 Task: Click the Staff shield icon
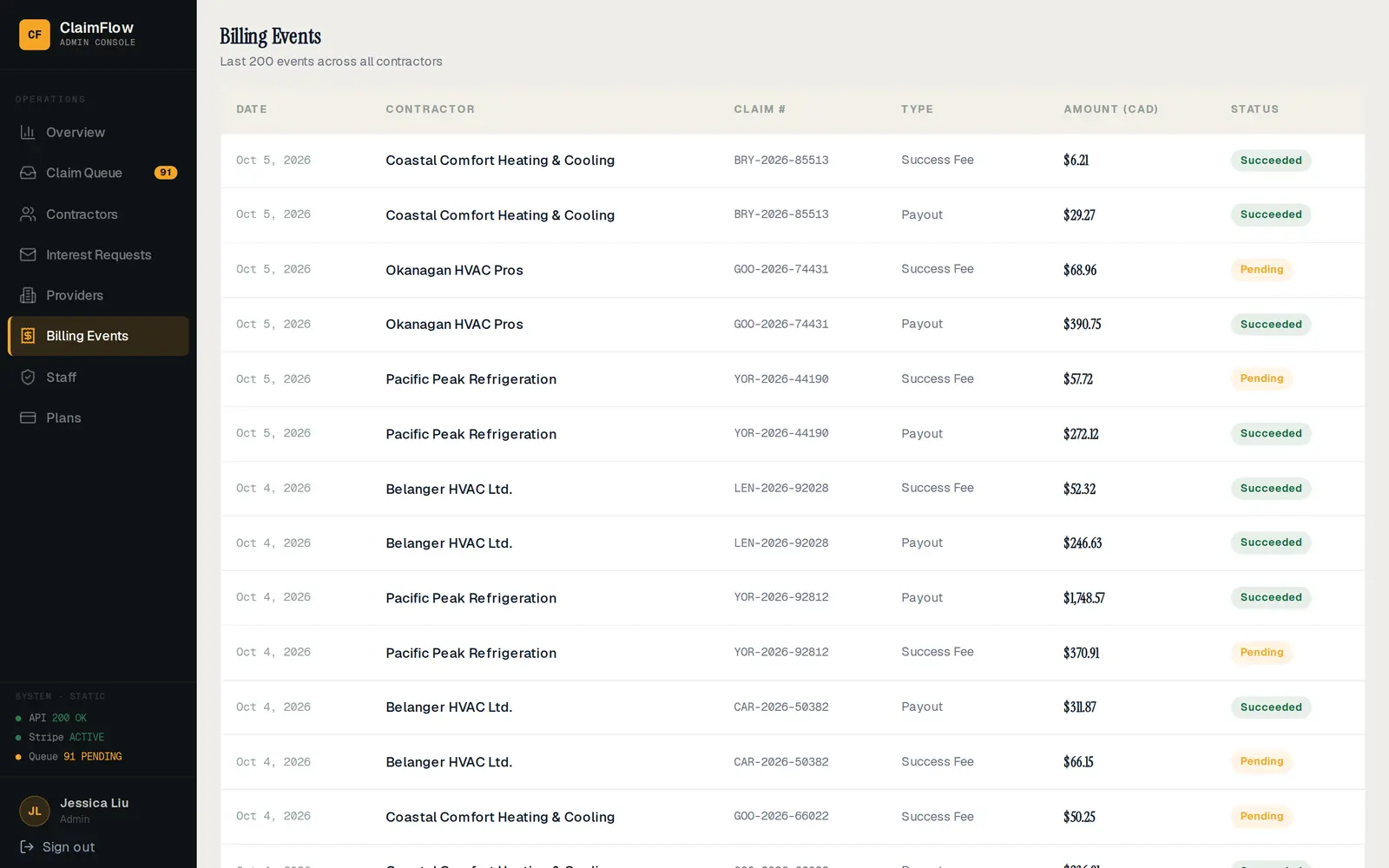(28, 377)
